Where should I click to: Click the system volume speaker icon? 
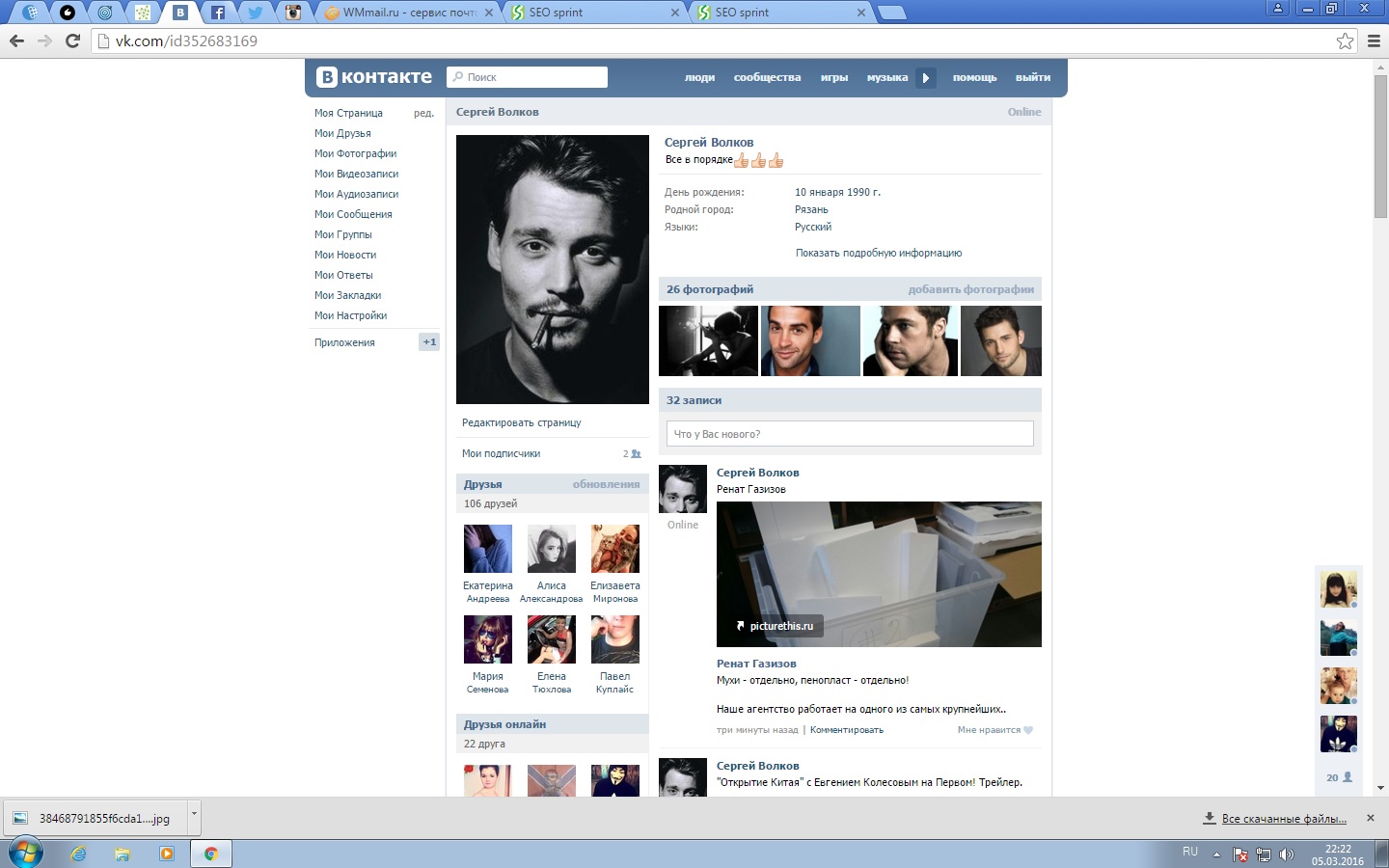pos(1286,854)
